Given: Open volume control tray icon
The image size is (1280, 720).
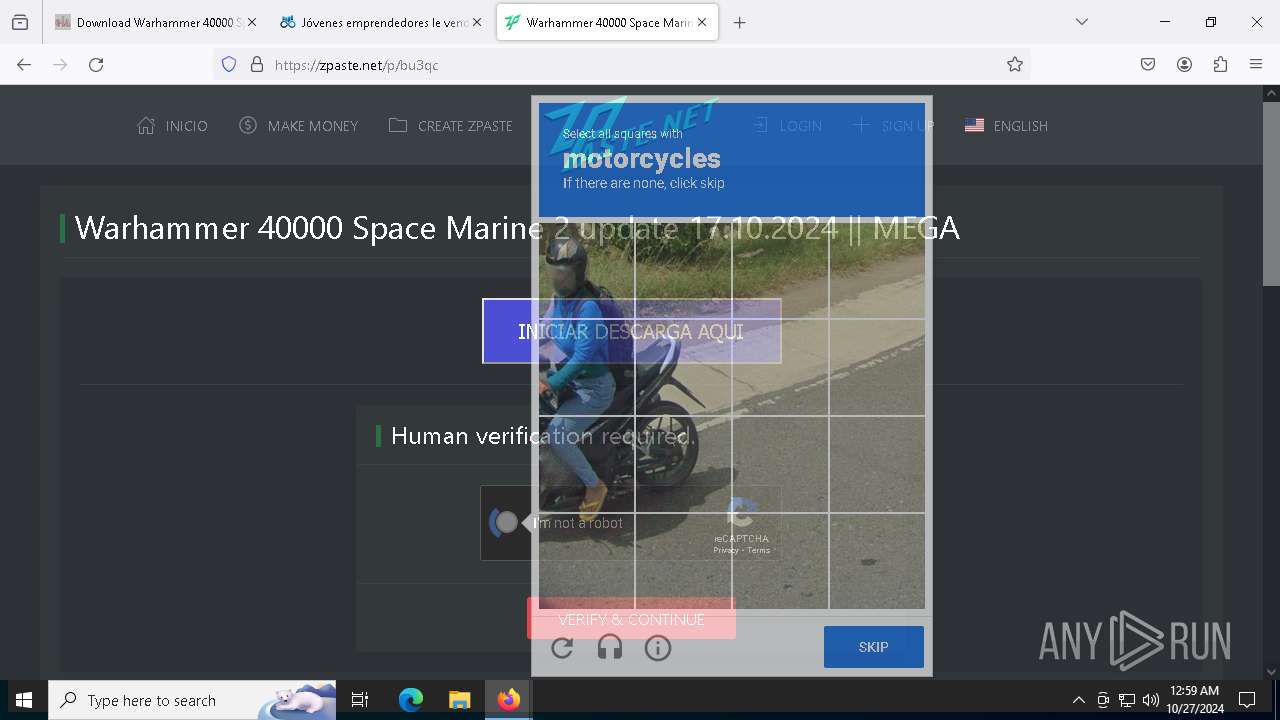Looking at the screenshot, I should 1151,700.
